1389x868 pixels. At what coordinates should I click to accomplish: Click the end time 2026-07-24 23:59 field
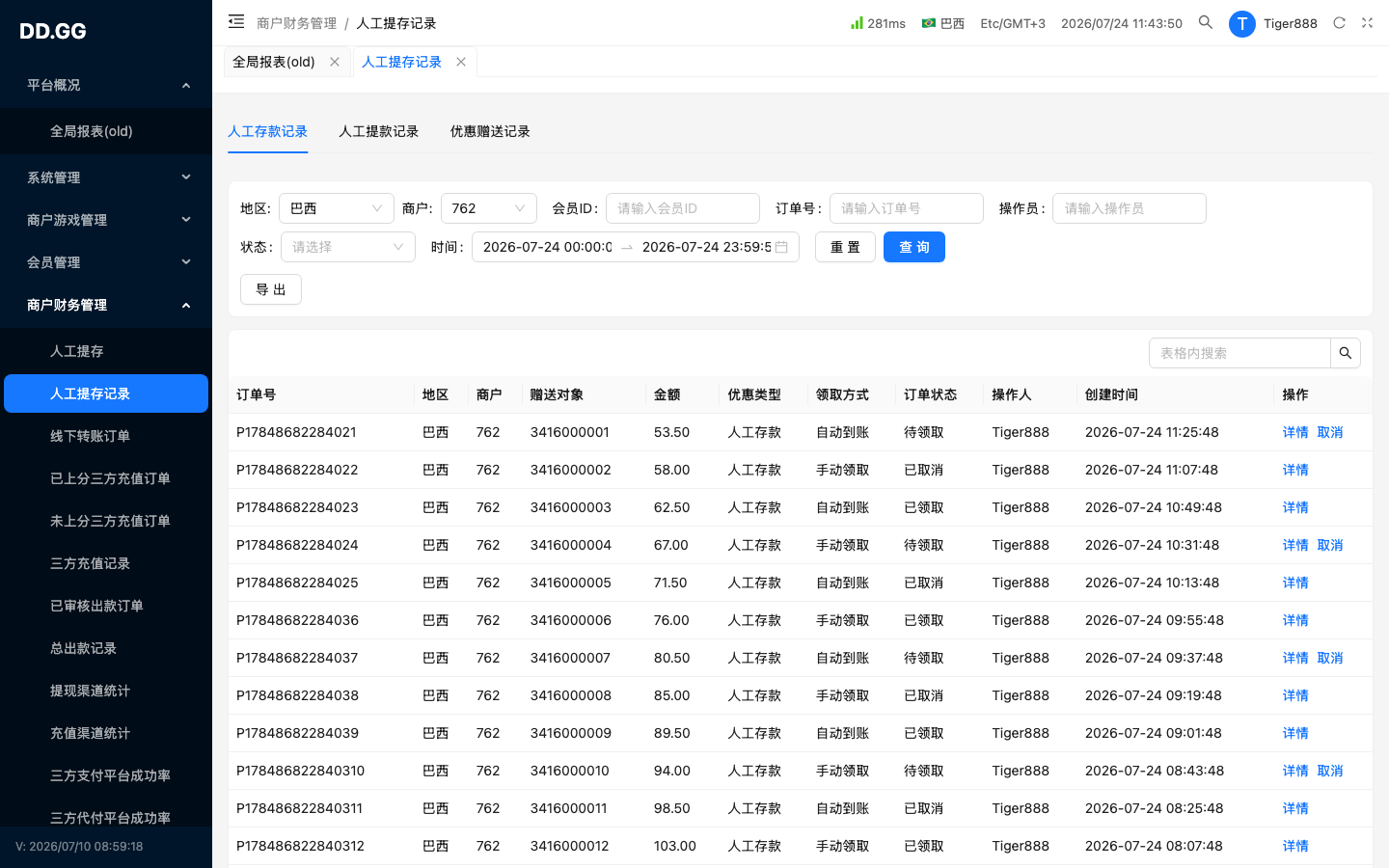(706, 247)
